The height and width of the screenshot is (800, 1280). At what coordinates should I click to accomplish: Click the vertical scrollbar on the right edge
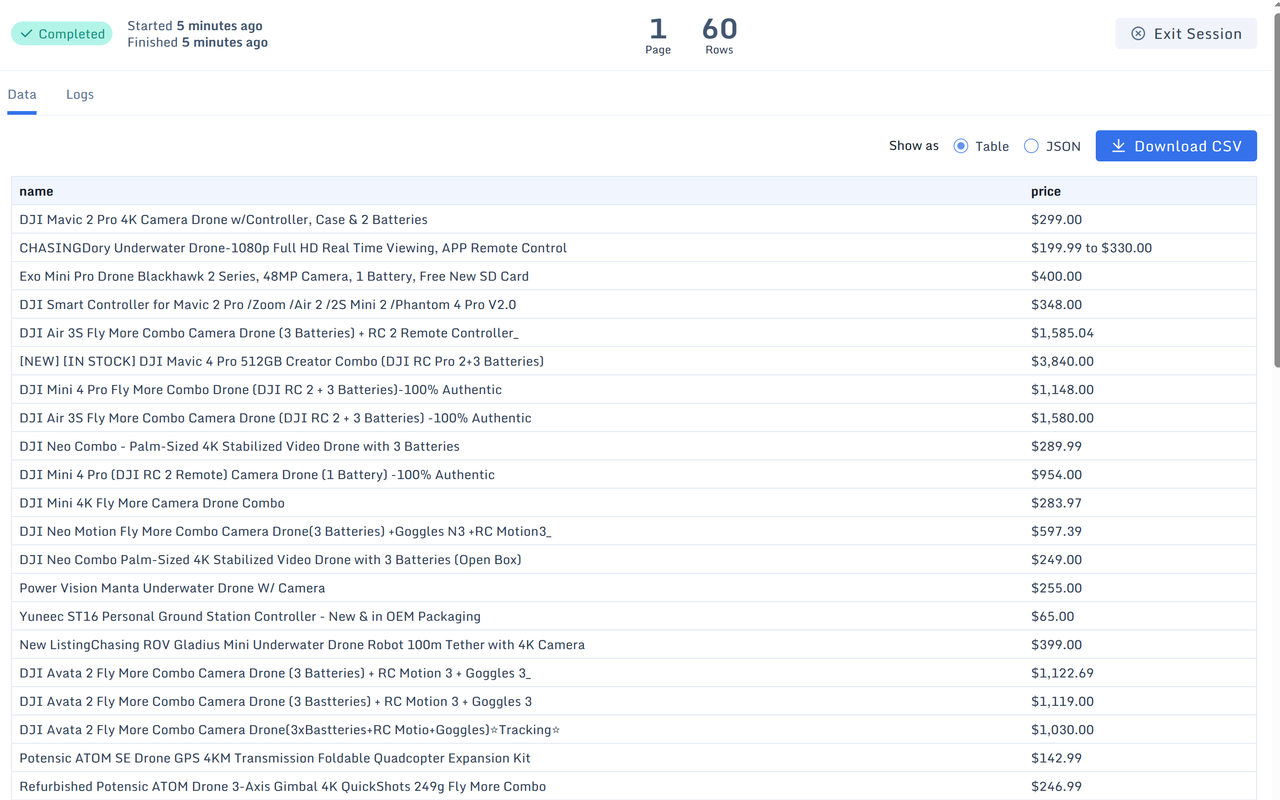[1275, 200]
